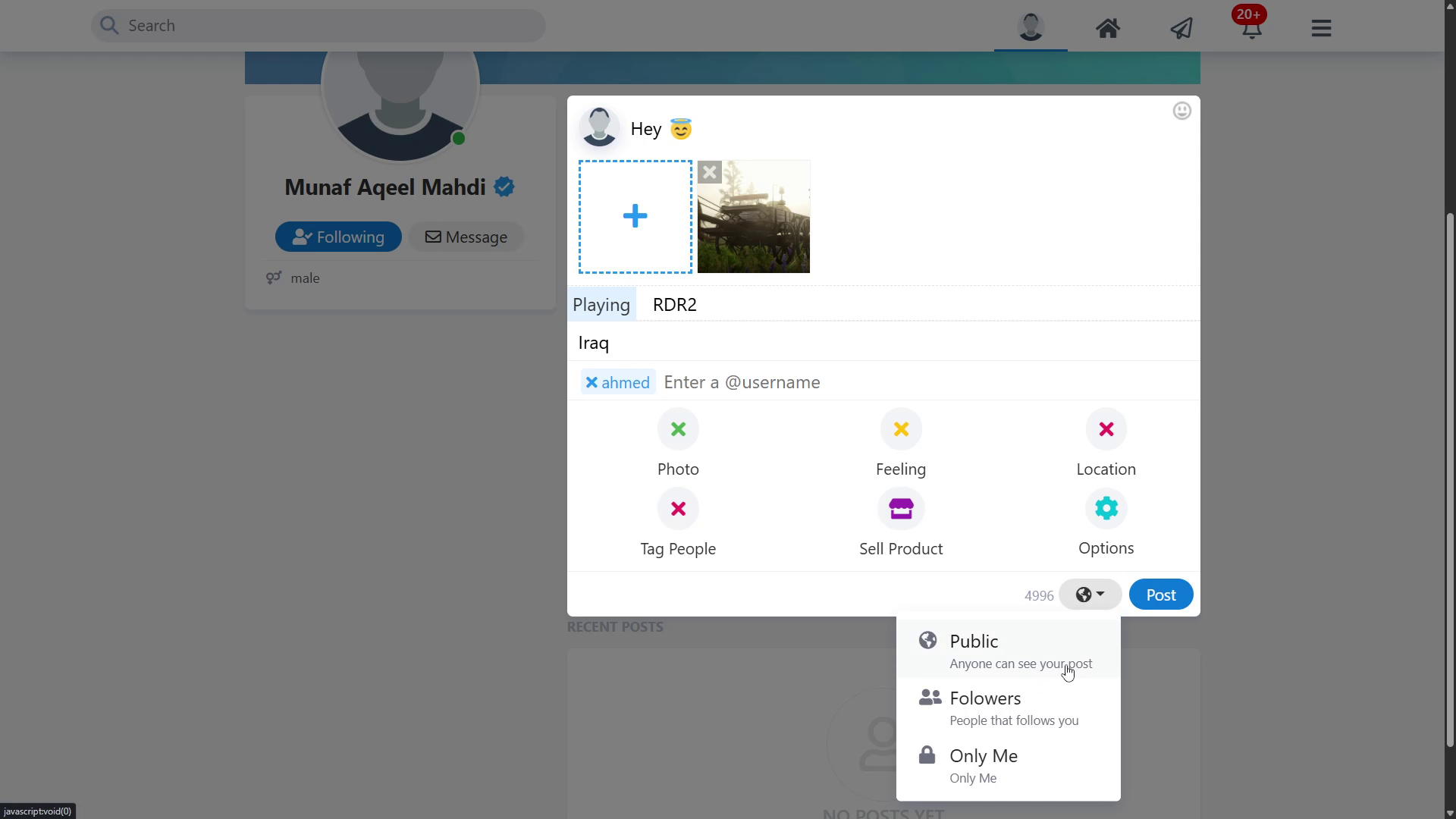The image size is (1456, 819).
Task: Click profile avatar in top navigation
Action: pos(1031,27)
